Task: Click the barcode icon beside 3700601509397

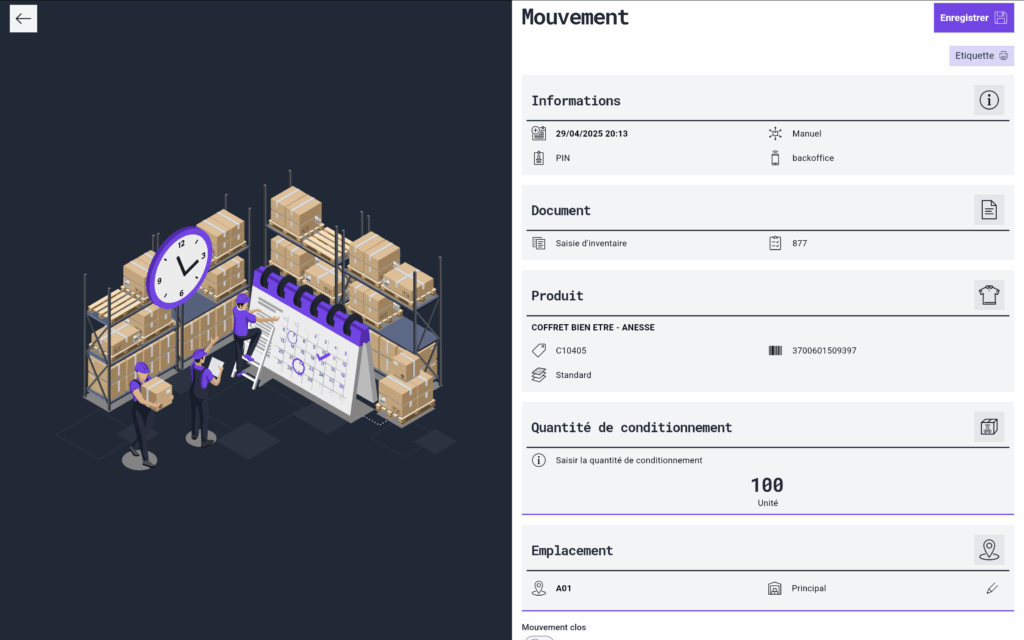Action: tap(775, 351)
